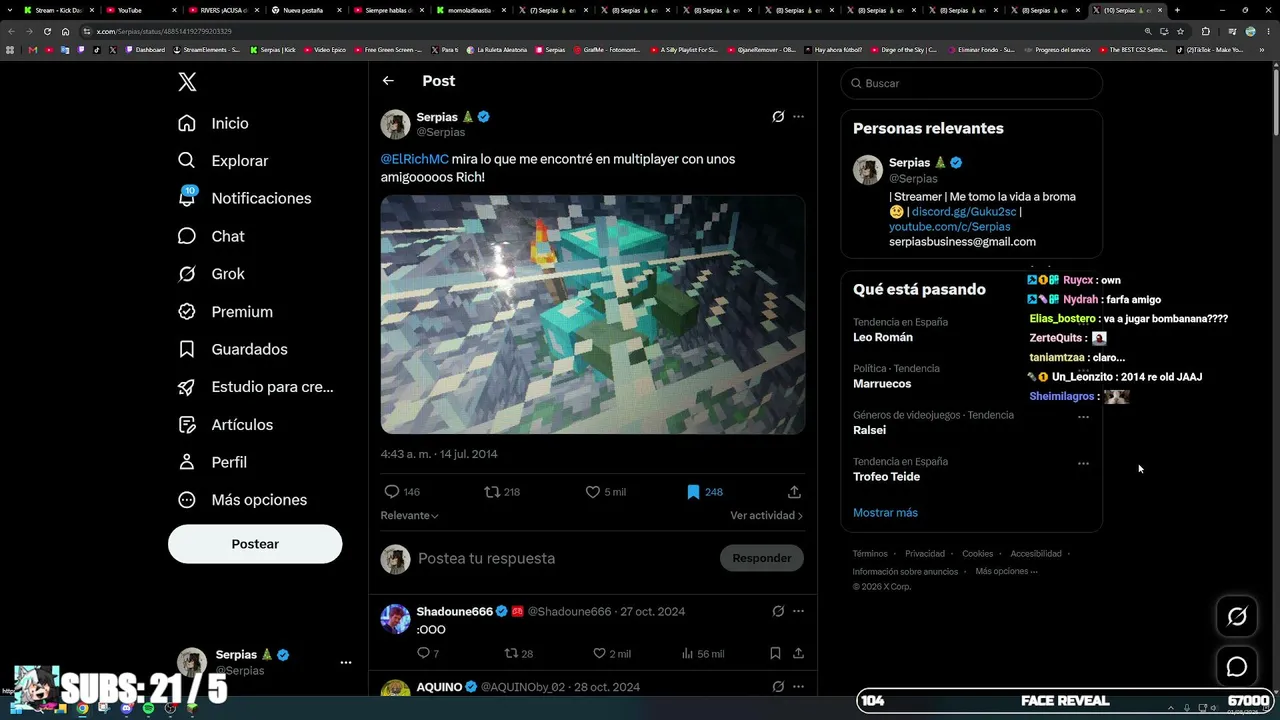Open the discord.gg/Guku2sc link
This screenshot has width=1280, height=720.
tap(964, 212)
